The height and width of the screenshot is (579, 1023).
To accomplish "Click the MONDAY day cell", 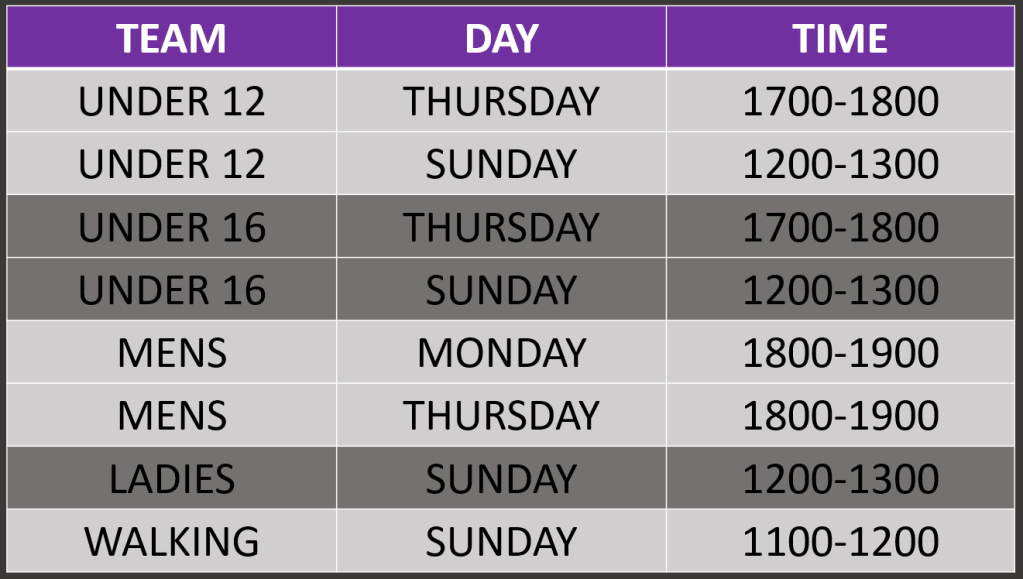I will coord(501,353).
